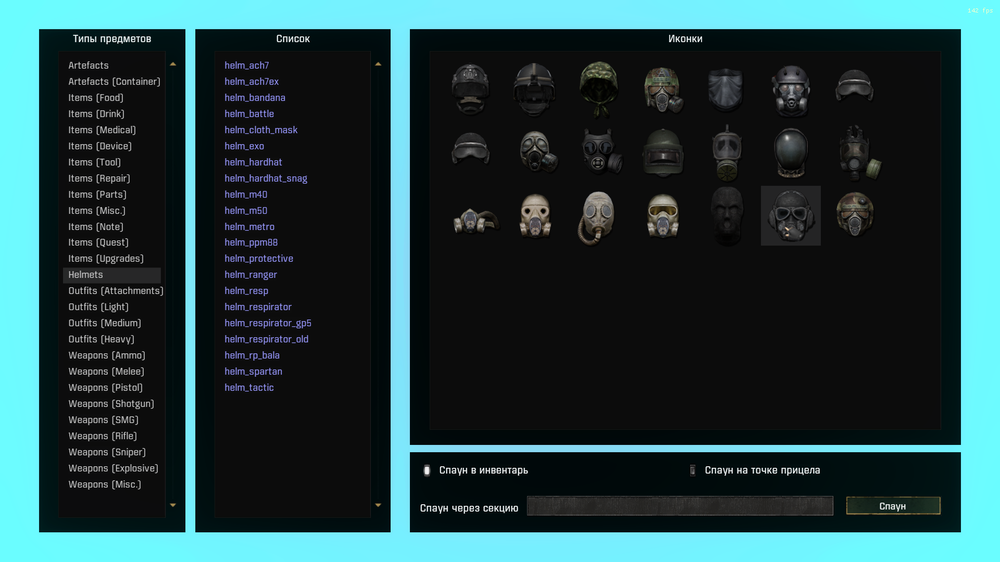1000x562 pixels.
Task: Choose the black M50 gas mask icon
Action: pyautogui.click(x=601, y=152)
